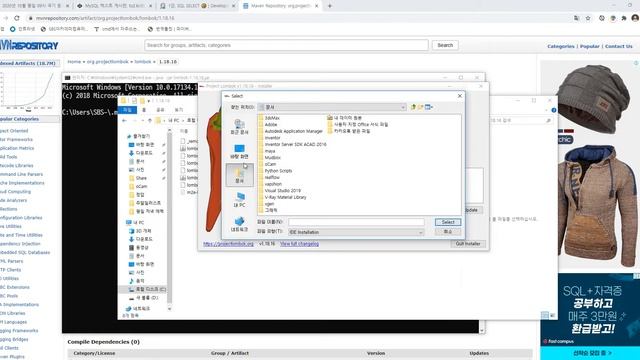The width and height of the screenshot is (640, 360).
Task: Choose 내 PC in Select dialog places bar
Action: point(239,200)
